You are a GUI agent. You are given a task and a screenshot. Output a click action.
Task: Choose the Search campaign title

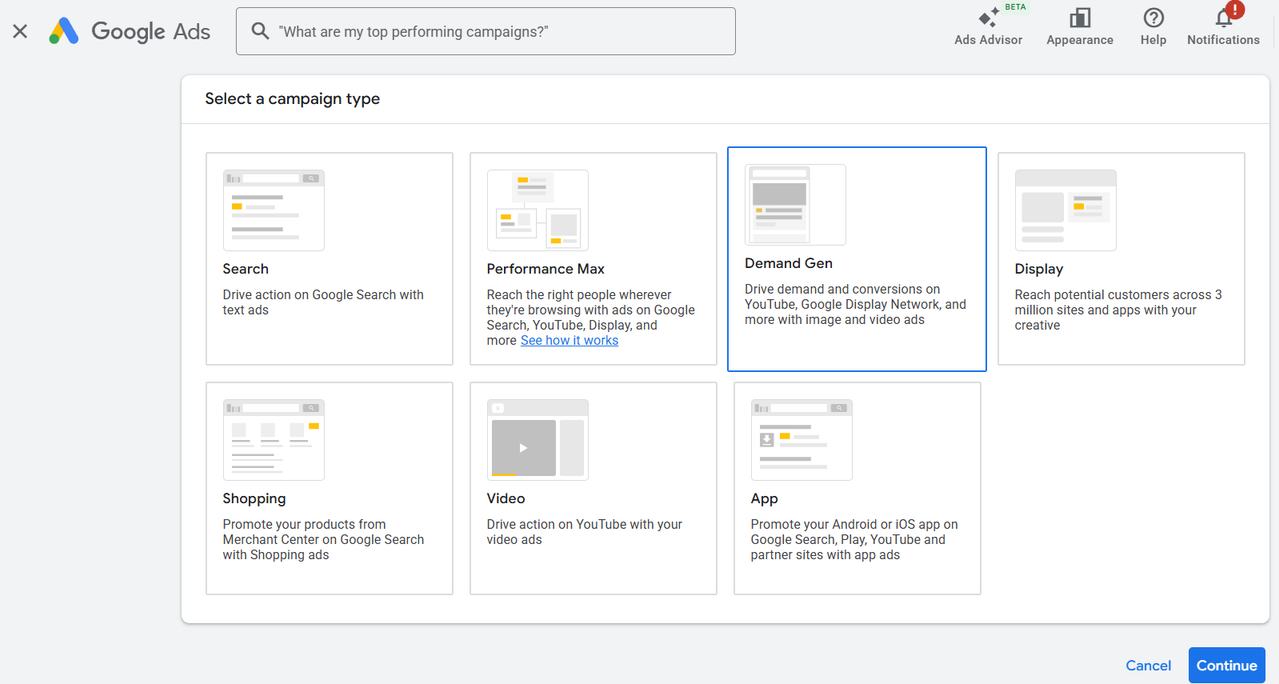coord(246,269)
